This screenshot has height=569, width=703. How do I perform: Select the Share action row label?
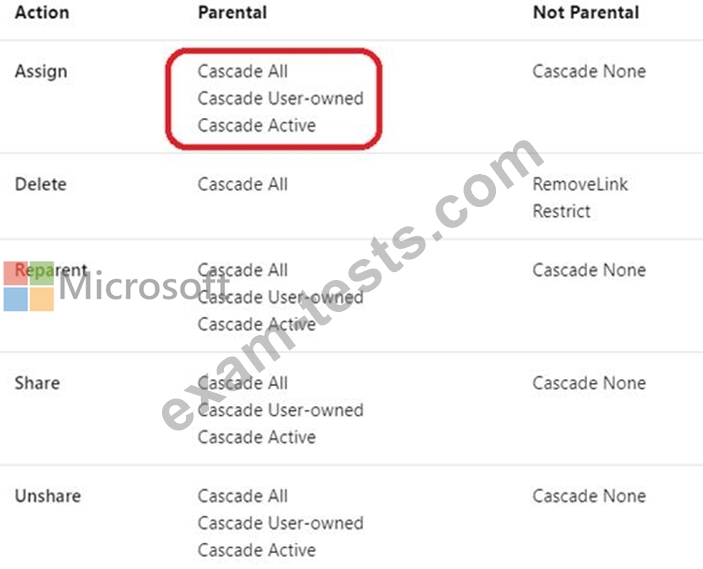[x=37, y=383]
